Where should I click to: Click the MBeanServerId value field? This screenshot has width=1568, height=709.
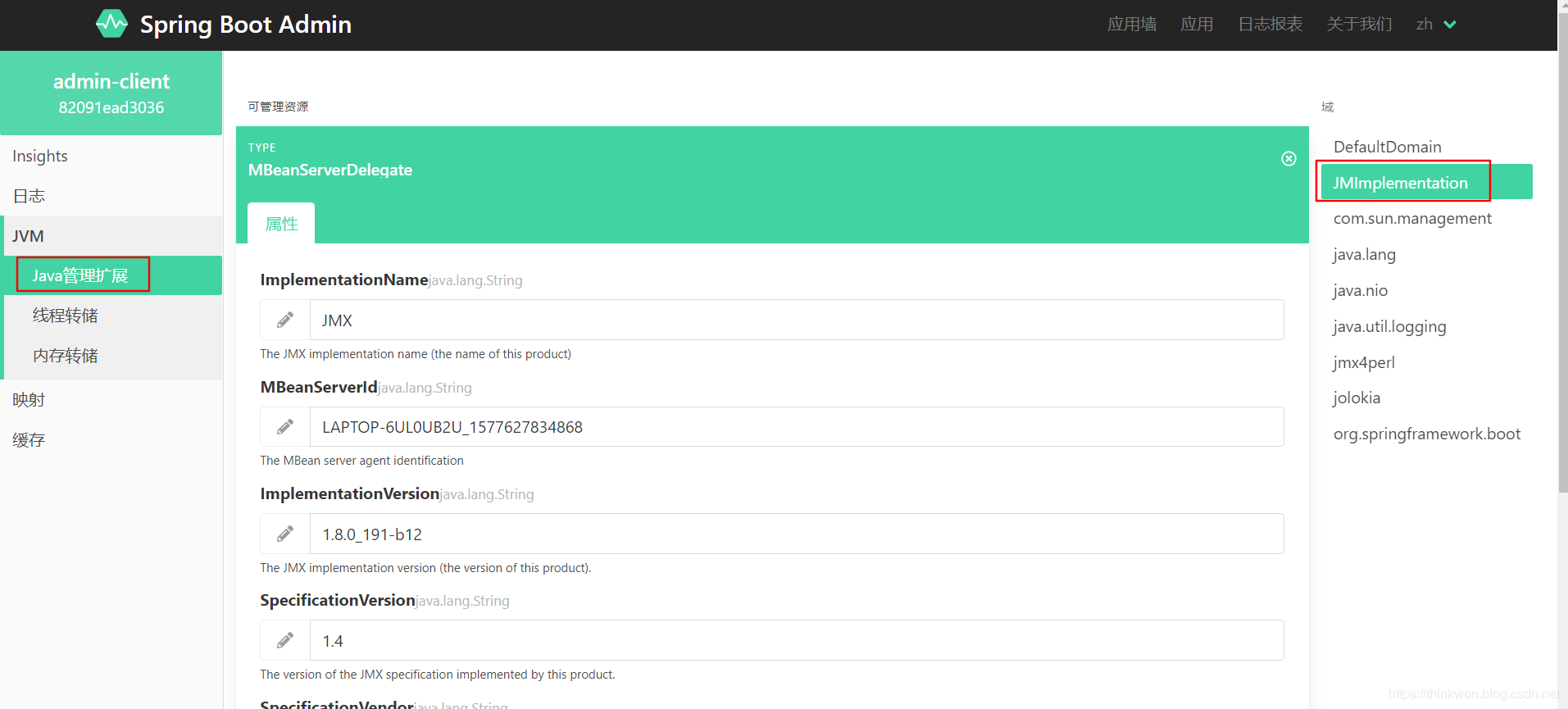tap(795, 427)
